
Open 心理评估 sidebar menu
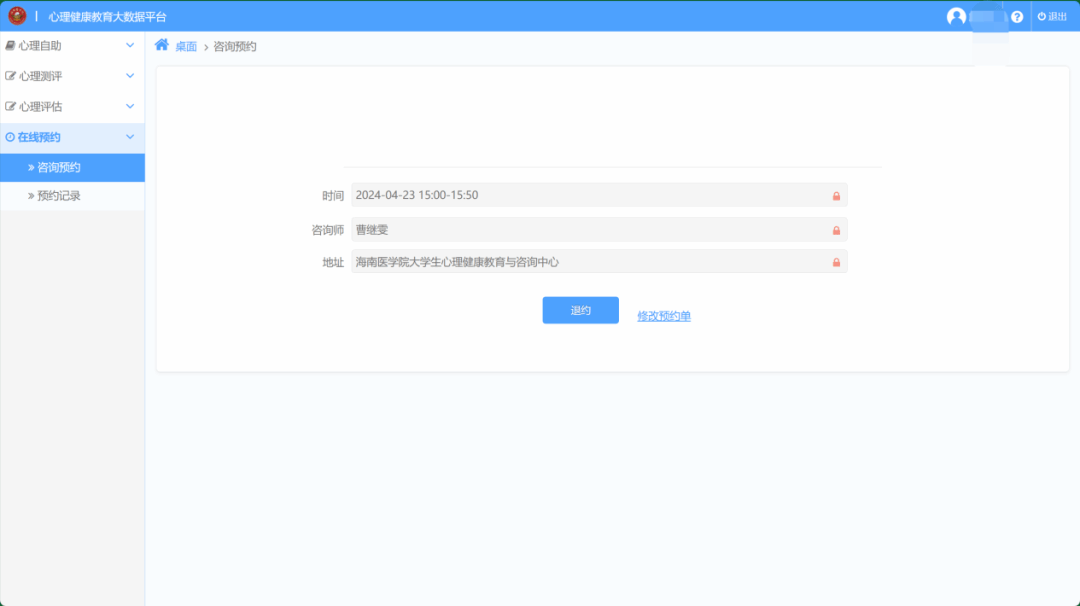[x=72, y=106]
